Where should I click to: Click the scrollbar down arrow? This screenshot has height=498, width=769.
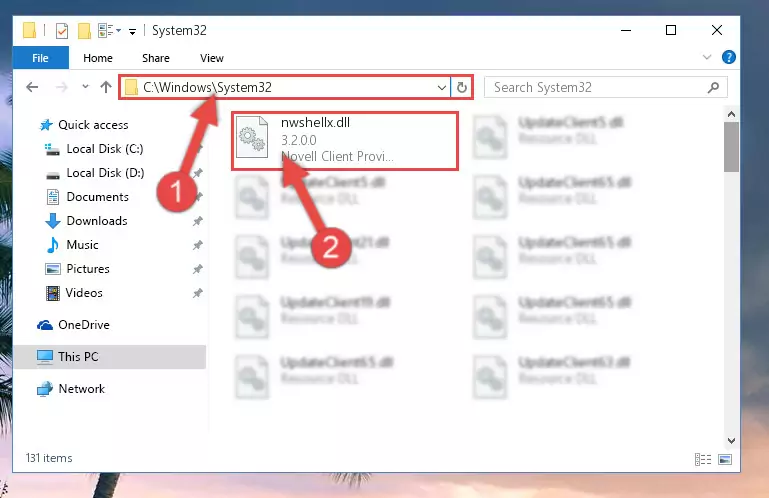click(x=731, y=441)
